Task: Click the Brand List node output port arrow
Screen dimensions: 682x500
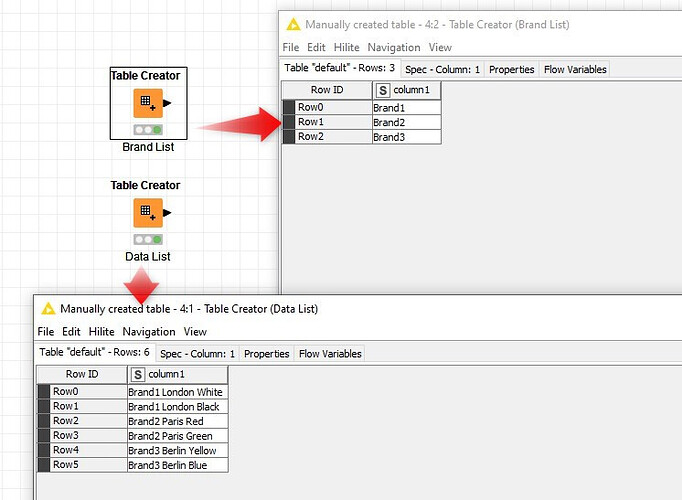Action: tap(167, 103)
